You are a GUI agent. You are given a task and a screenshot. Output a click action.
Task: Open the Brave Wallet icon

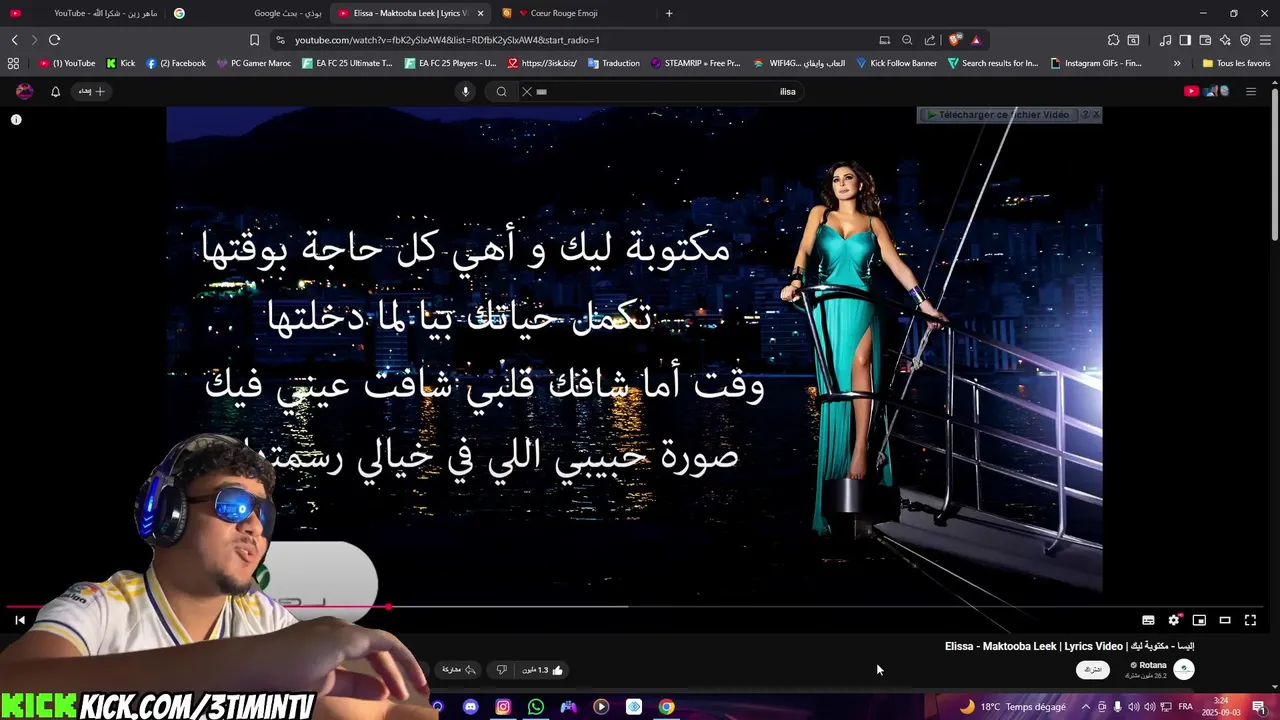click(x=1205, y=40)
